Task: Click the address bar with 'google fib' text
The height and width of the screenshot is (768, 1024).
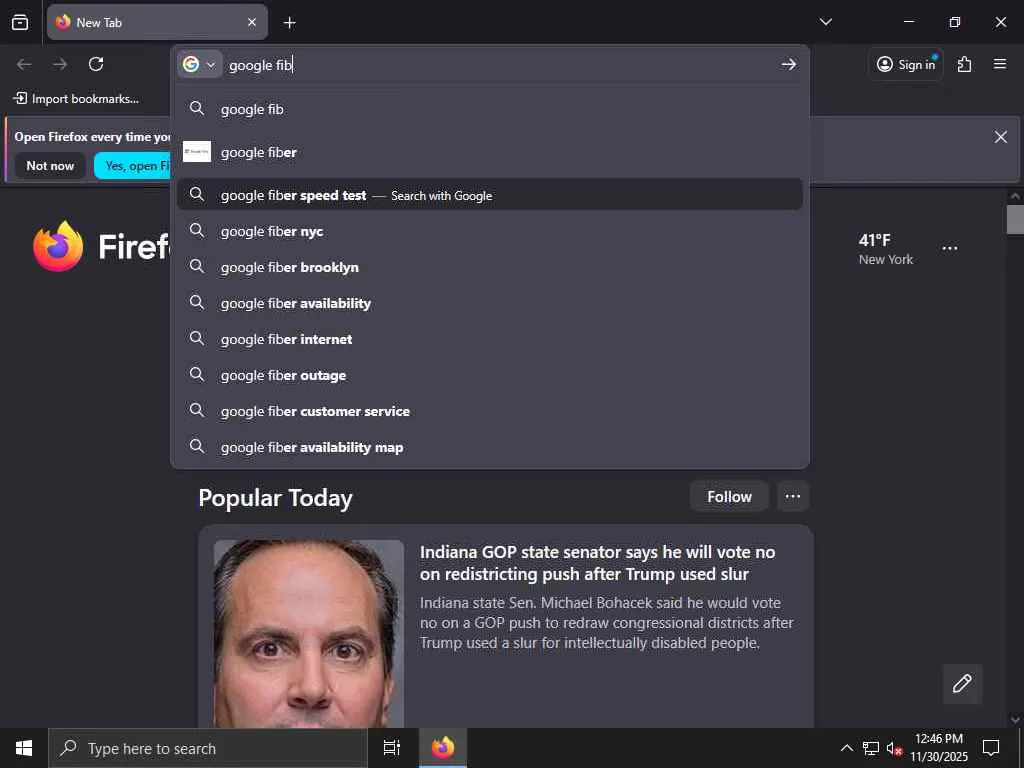Action: pyautogui.click(x=500, y=65)
